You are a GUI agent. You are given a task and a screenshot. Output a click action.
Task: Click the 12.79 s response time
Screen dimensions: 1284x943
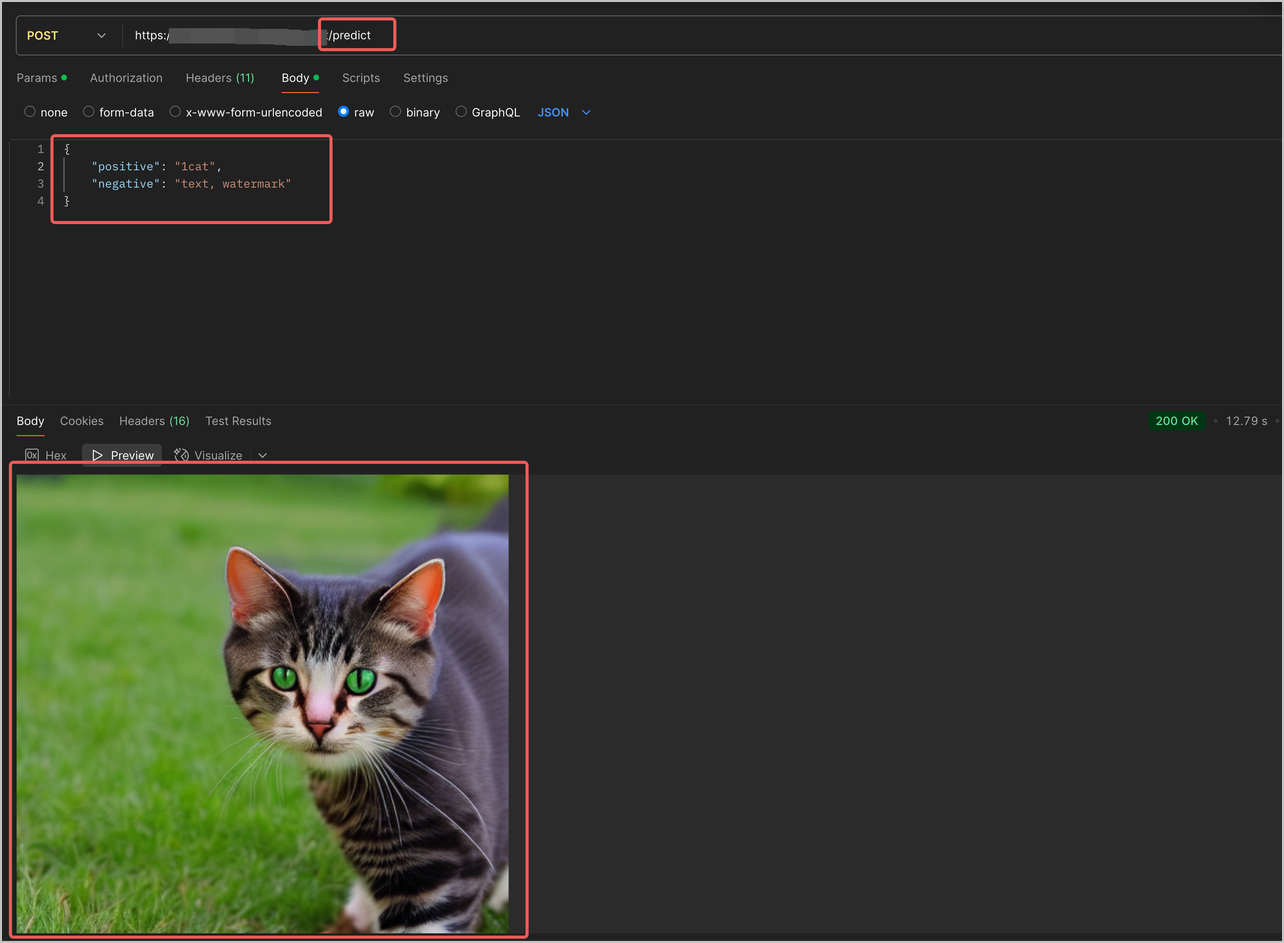tap(1246, 421)
